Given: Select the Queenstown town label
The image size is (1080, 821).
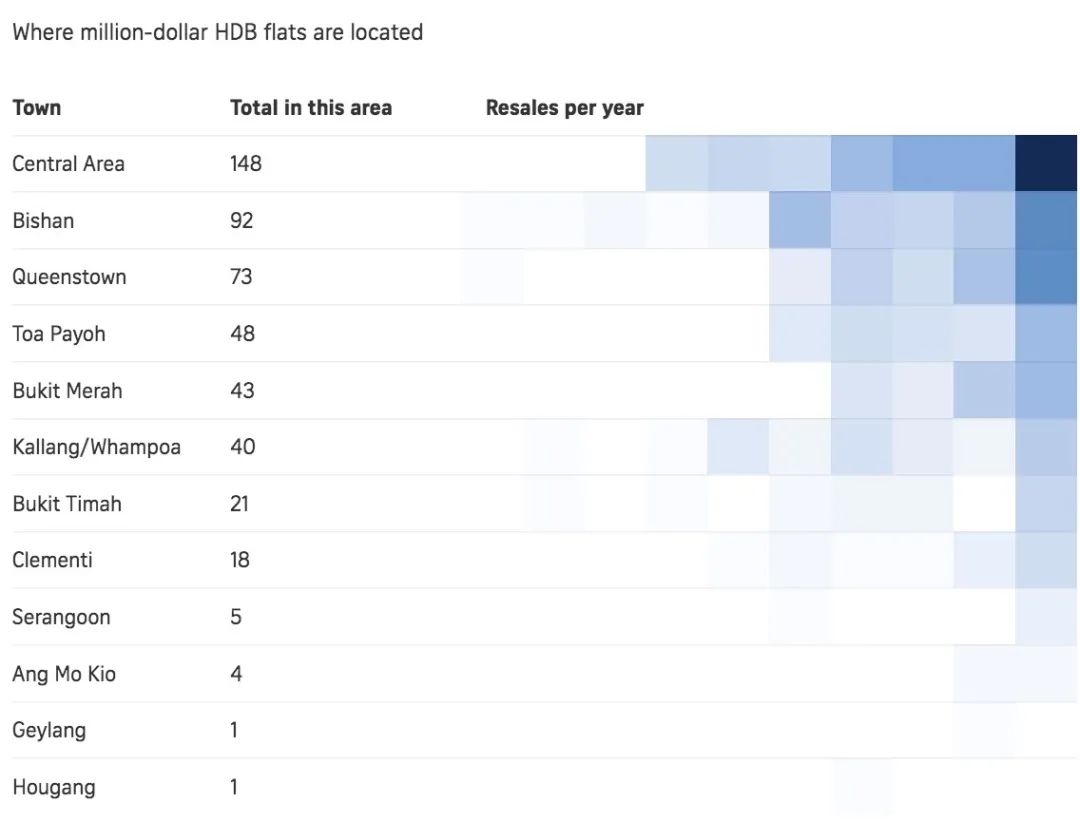Looking at the screenshot, I should point(69,277).
